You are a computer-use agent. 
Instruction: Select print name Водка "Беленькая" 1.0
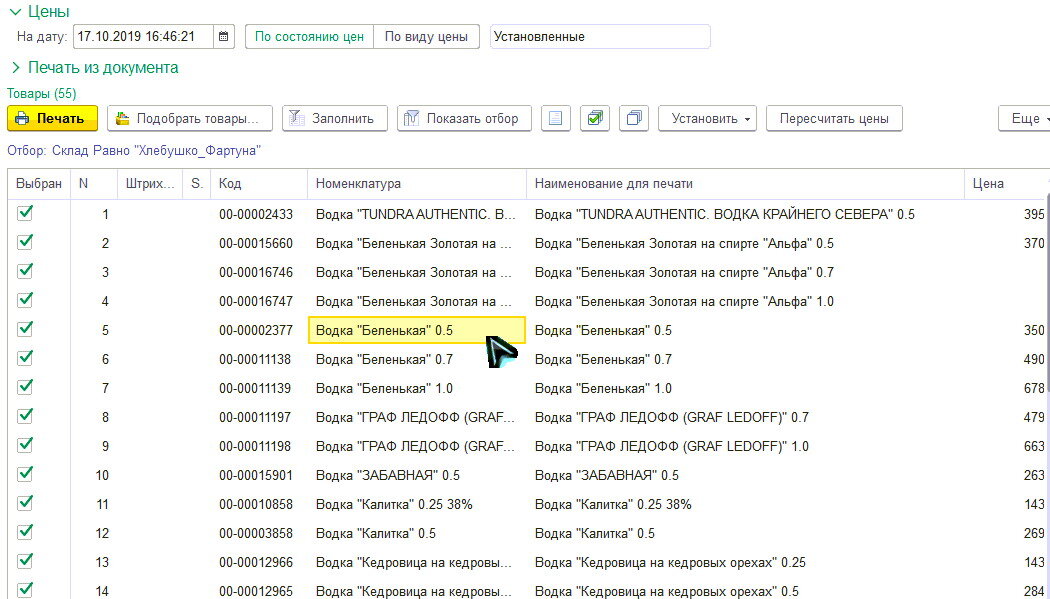click(745, 388)
